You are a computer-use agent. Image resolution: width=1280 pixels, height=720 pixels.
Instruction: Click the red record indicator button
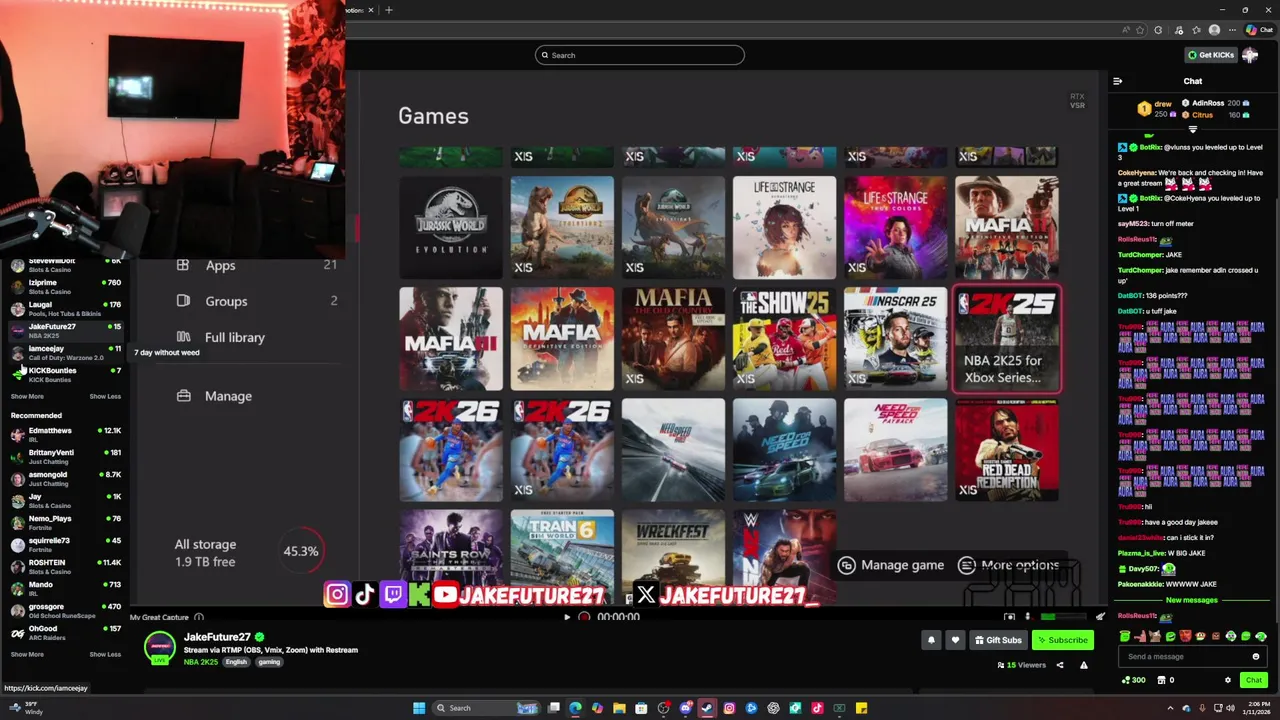(x=584, y=617)
